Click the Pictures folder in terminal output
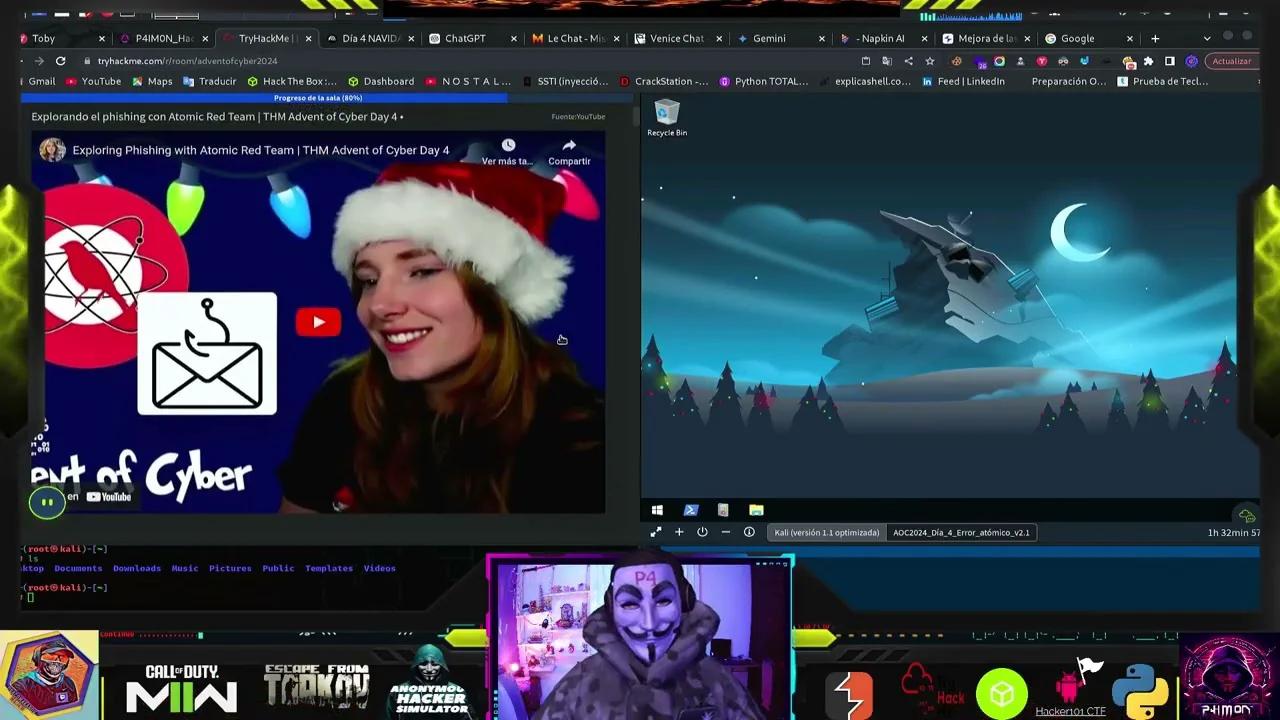 click(x=230, y=568)
